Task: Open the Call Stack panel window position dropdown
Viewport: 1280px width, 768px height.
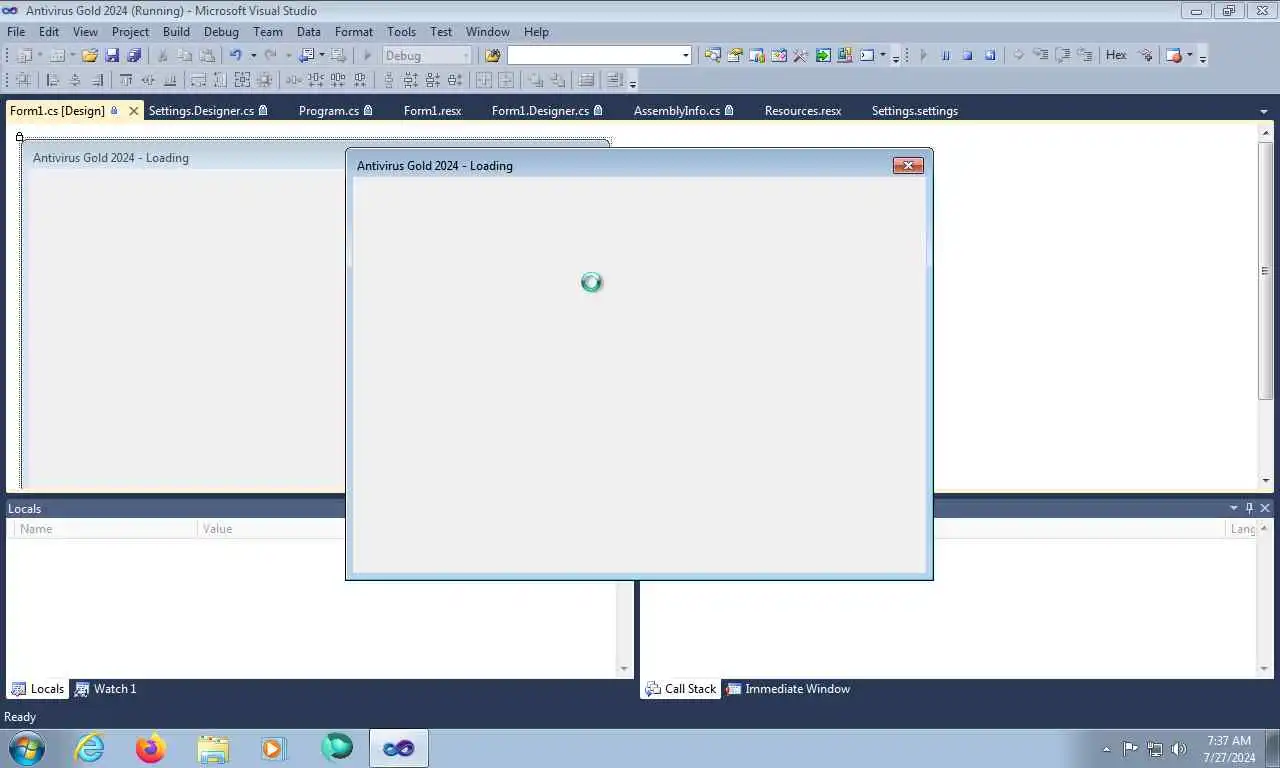Action: pyautogui.click(x=1234, y=508)
